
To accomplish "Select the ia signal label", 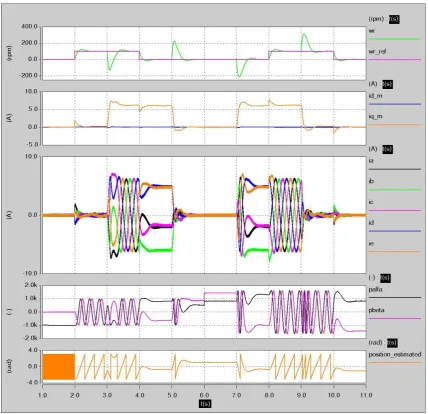I will click(371, 161).
